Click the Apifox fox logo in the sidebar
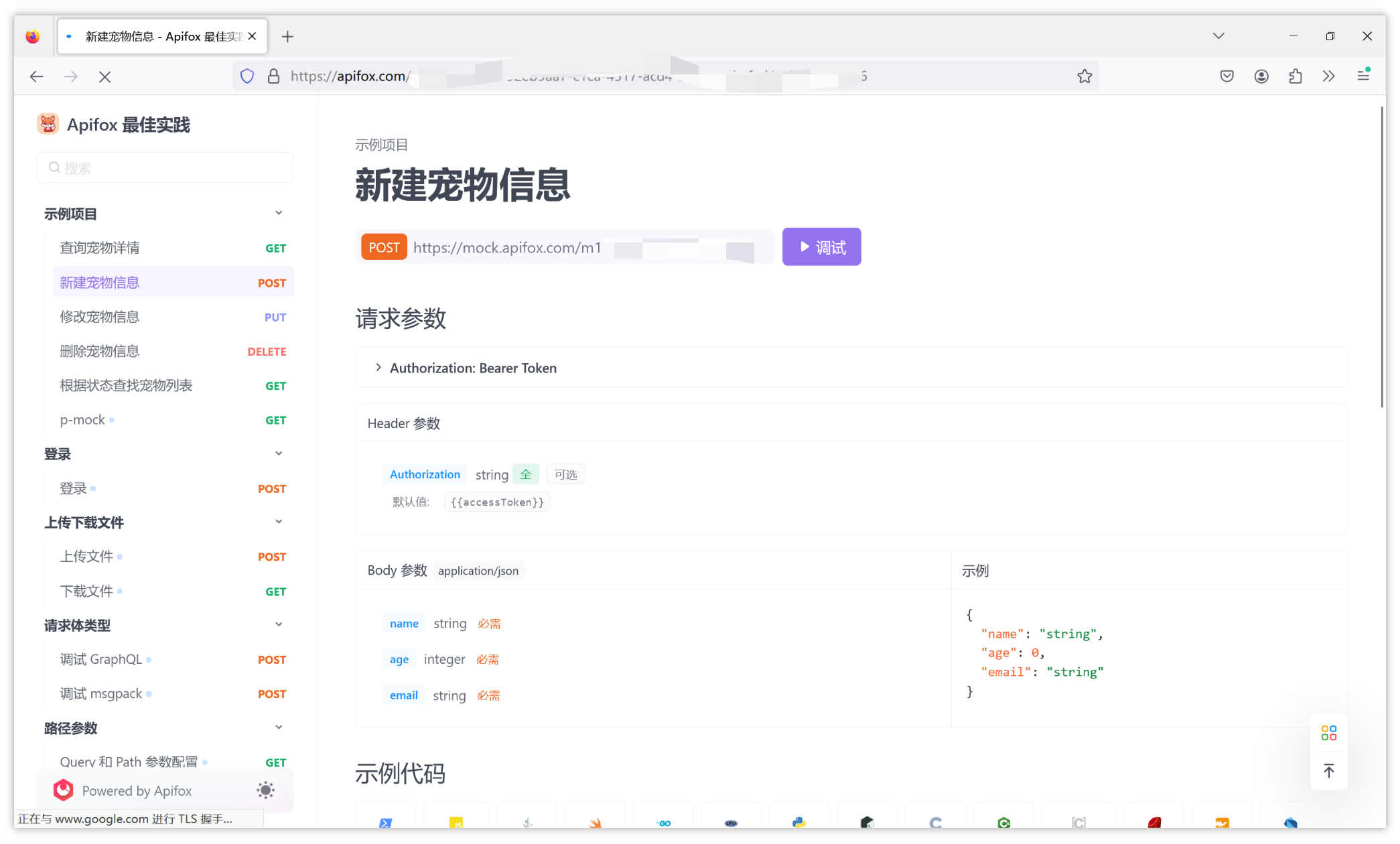 pos(48,124)
